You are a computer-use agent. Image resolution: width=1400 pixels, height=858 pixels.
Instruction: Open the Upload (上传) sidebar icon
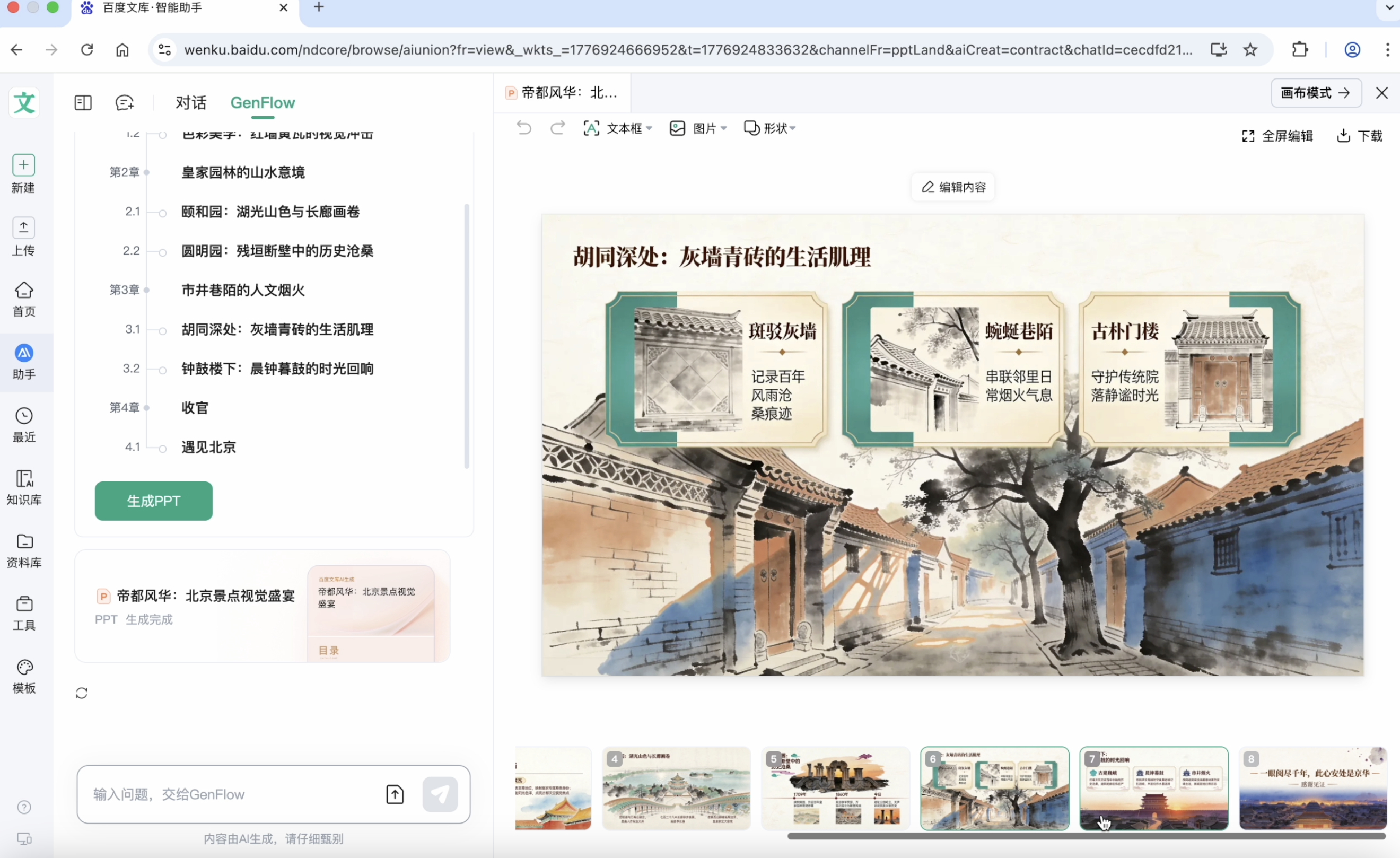(23, 229)
